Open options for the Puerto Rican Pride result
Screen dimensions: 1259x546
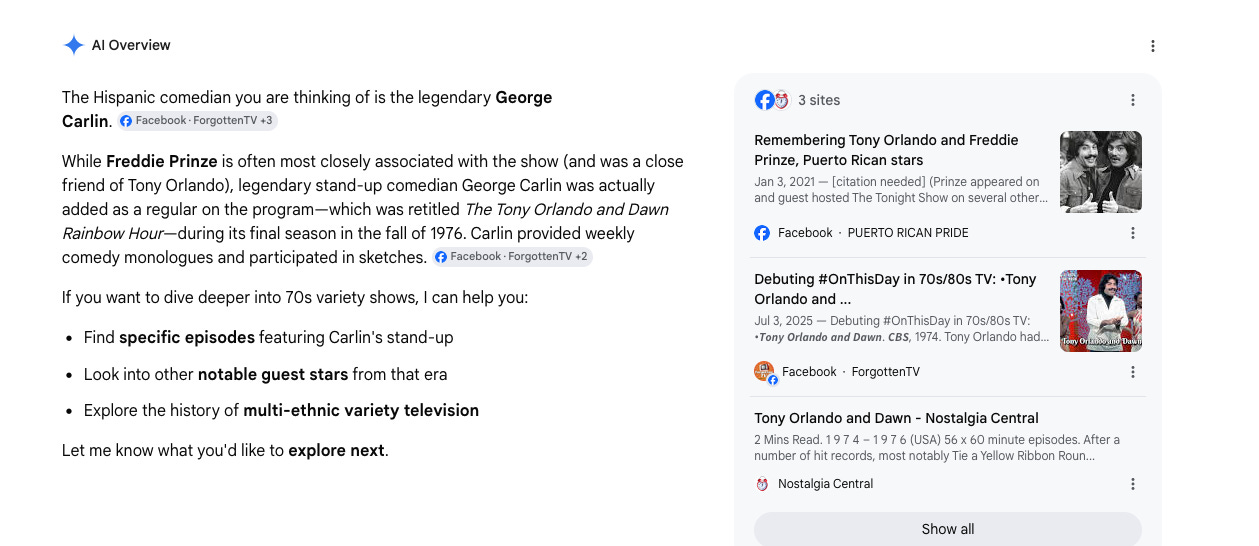click(1133, 233)
